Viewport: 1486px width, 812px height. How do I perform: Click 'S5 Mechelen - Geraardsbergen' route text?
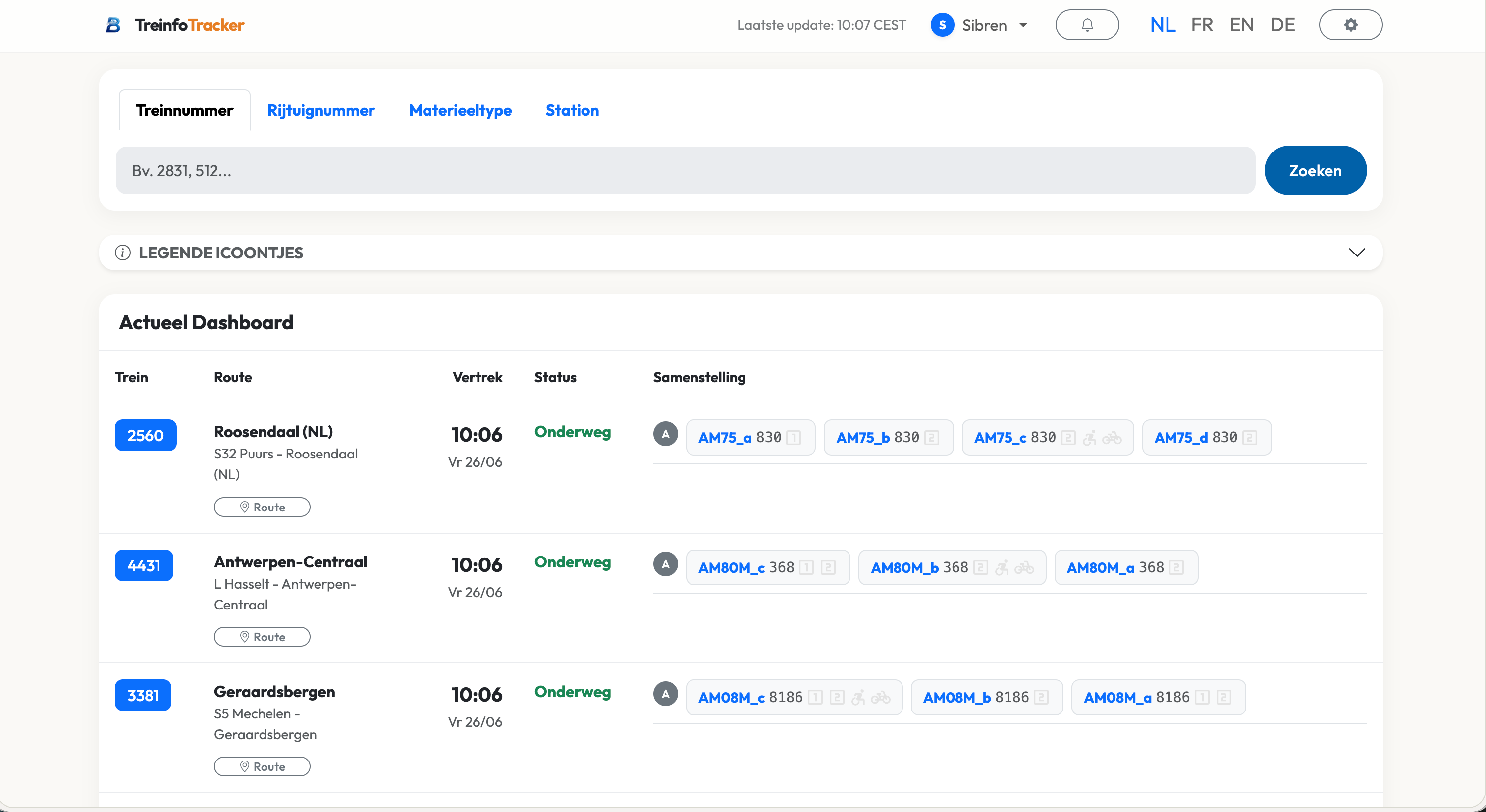[x=265, y=724]
